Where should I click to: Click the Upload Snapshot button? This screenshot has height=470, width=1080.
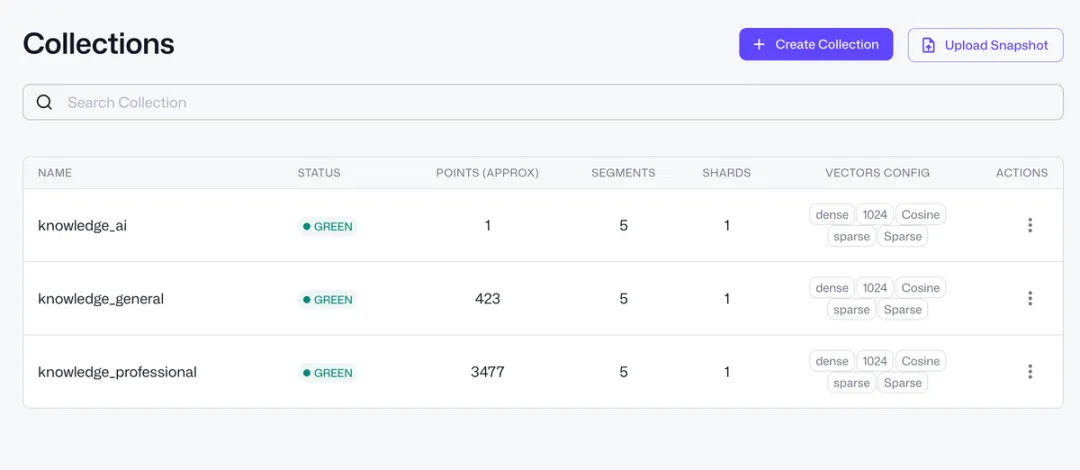point(985,45)
